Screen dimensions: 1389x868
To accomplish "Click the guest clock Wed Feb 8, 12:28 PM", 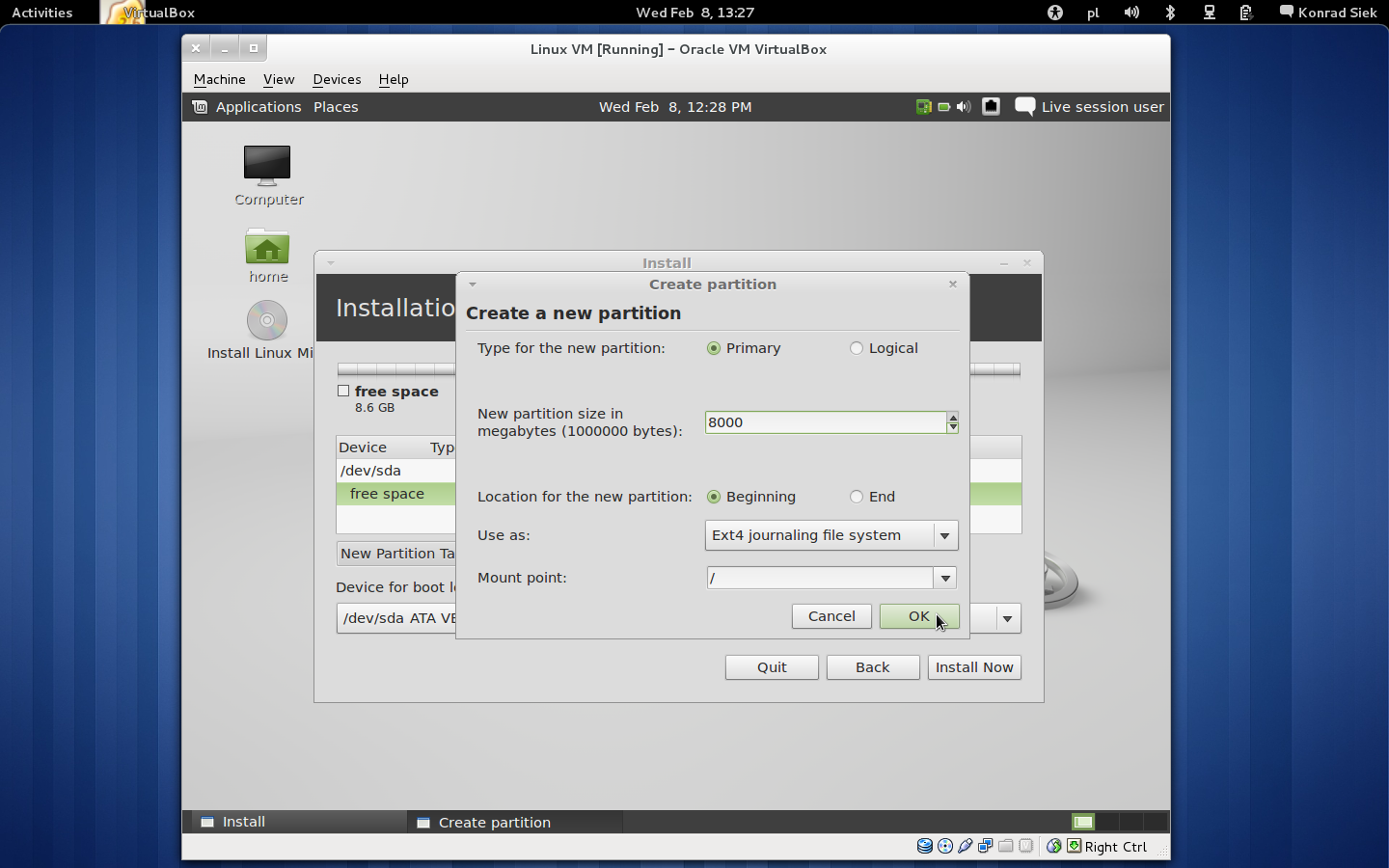I will [x=675, y=107].
